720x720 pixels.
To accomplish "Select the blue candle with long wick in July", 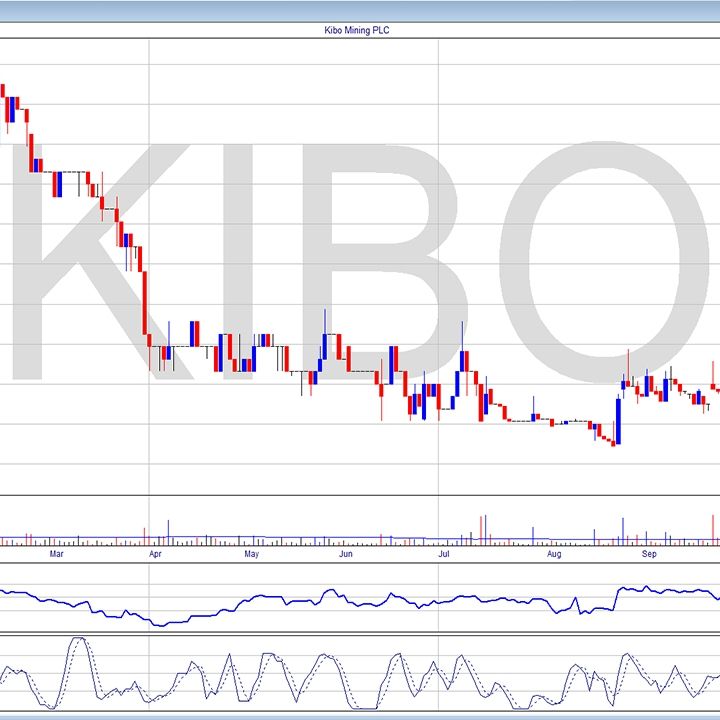I will pyautogui.click(x=461, y=360).
